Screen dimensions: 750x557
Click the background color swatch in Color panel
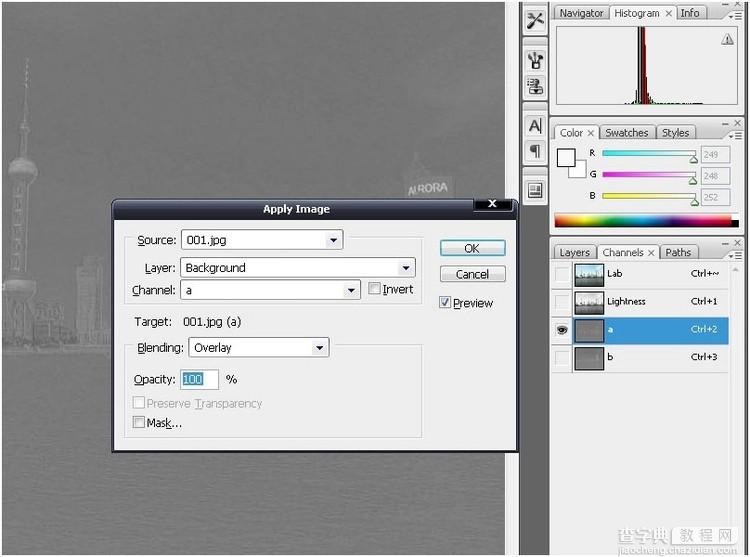(580, 171)
